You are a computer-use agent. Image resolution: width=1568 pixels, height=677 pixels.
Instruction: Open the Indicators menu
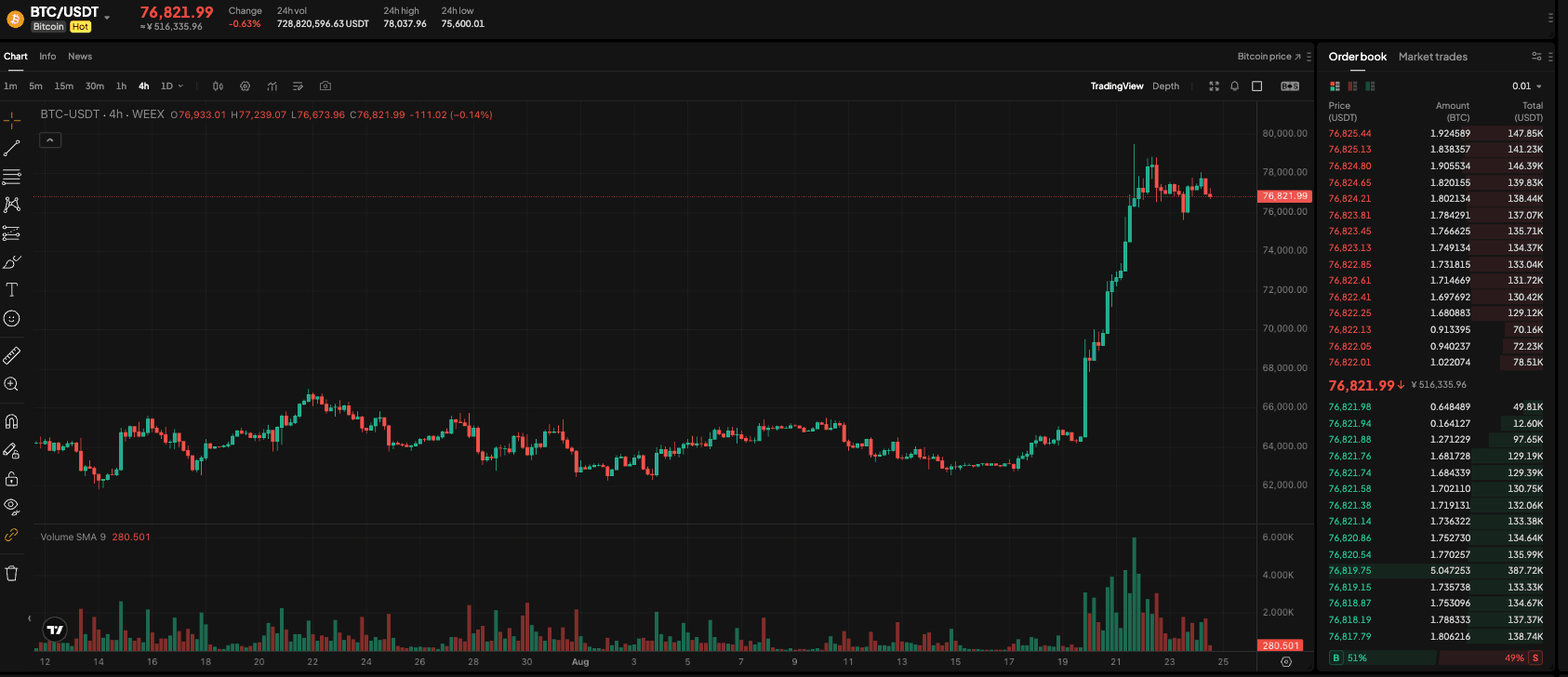pyautogui.click(x=272, y=86)
